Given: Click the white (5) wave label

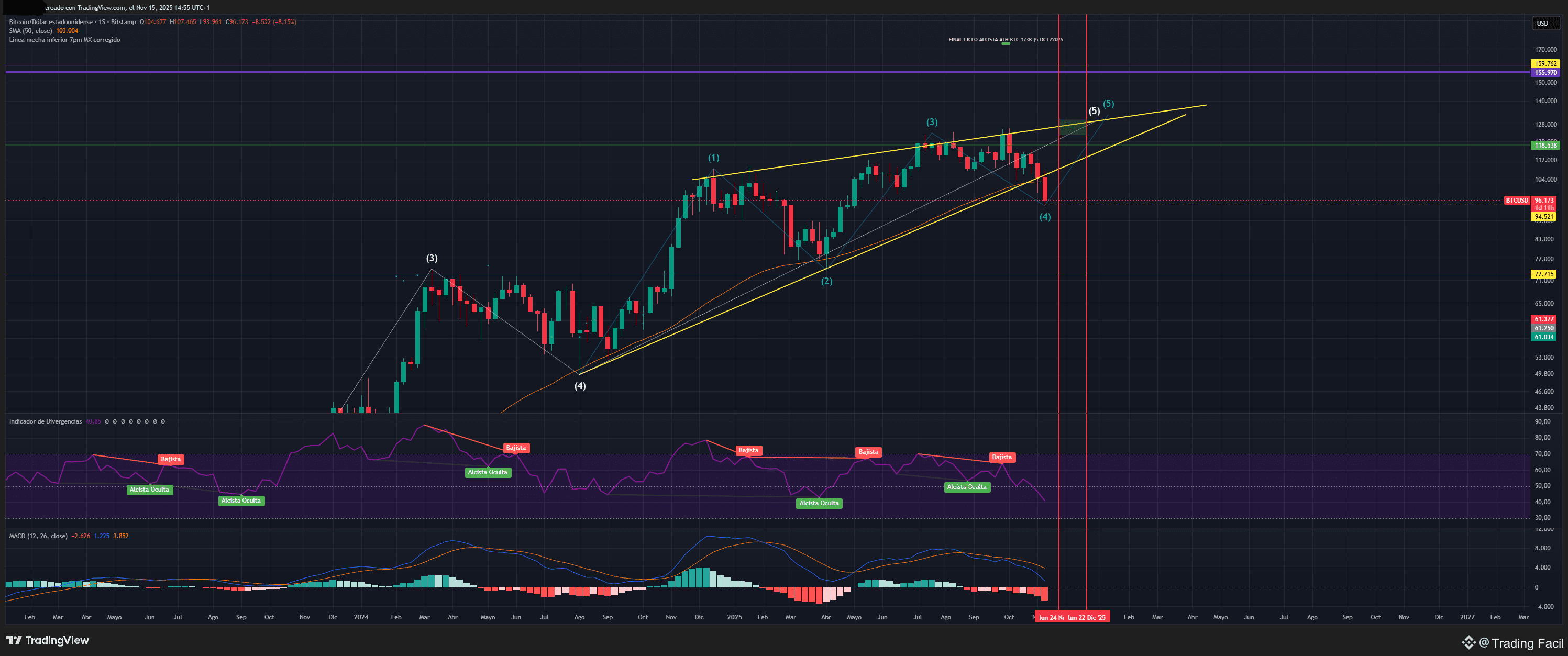Looking at the screenshot, I should [x=1094, y=111].
